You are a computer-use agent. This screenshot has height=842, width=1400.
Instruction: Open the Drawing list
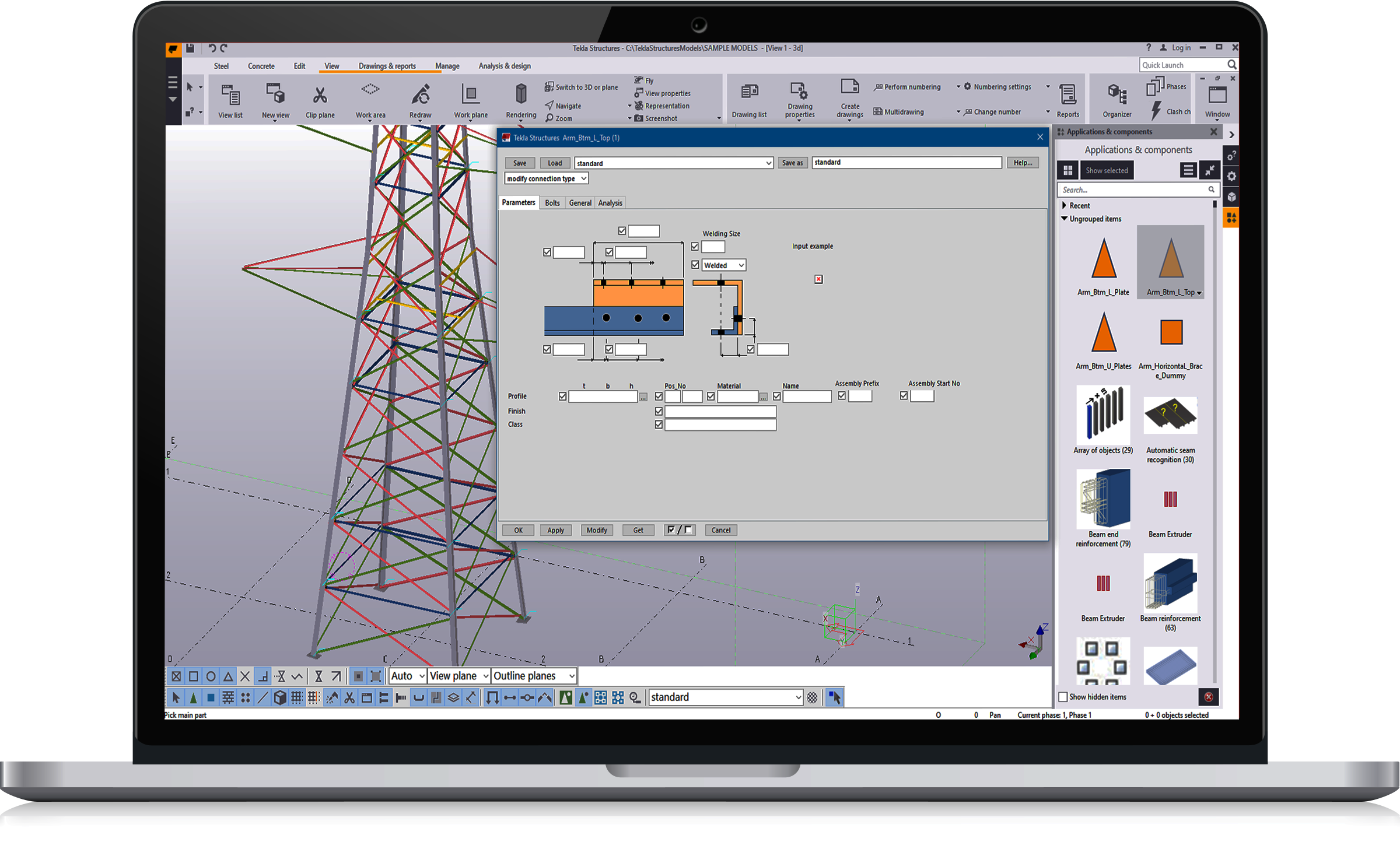[749, 100]
